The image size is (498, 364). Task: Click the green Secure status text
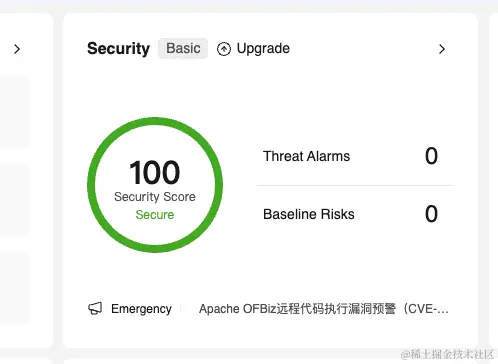pyautogui.click(x=155, y=215)
